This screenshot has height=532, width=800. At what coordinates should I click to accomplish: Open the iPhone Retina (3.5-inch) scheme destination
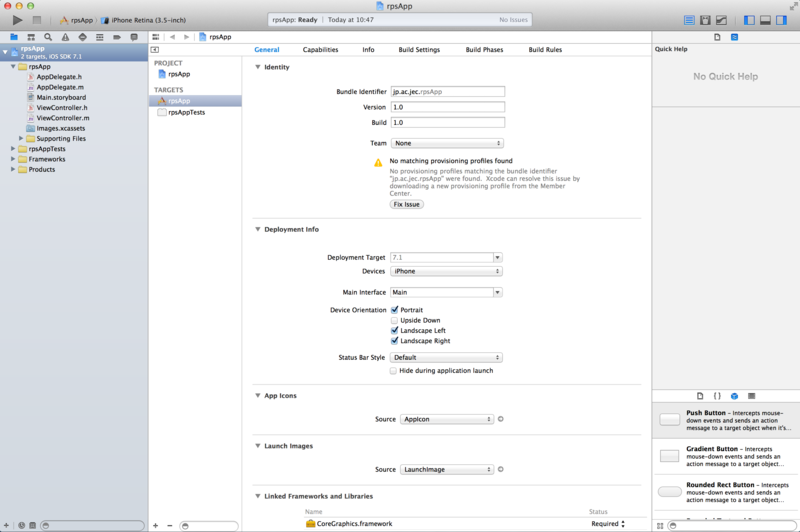coord(148,20)
